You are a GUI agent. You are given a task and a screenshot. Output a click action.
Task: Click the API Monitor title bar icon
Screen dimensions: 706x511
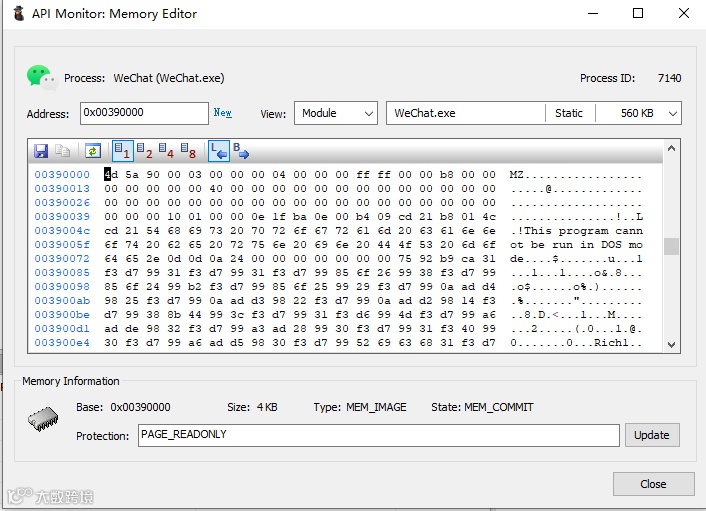(x=18, y=14)
